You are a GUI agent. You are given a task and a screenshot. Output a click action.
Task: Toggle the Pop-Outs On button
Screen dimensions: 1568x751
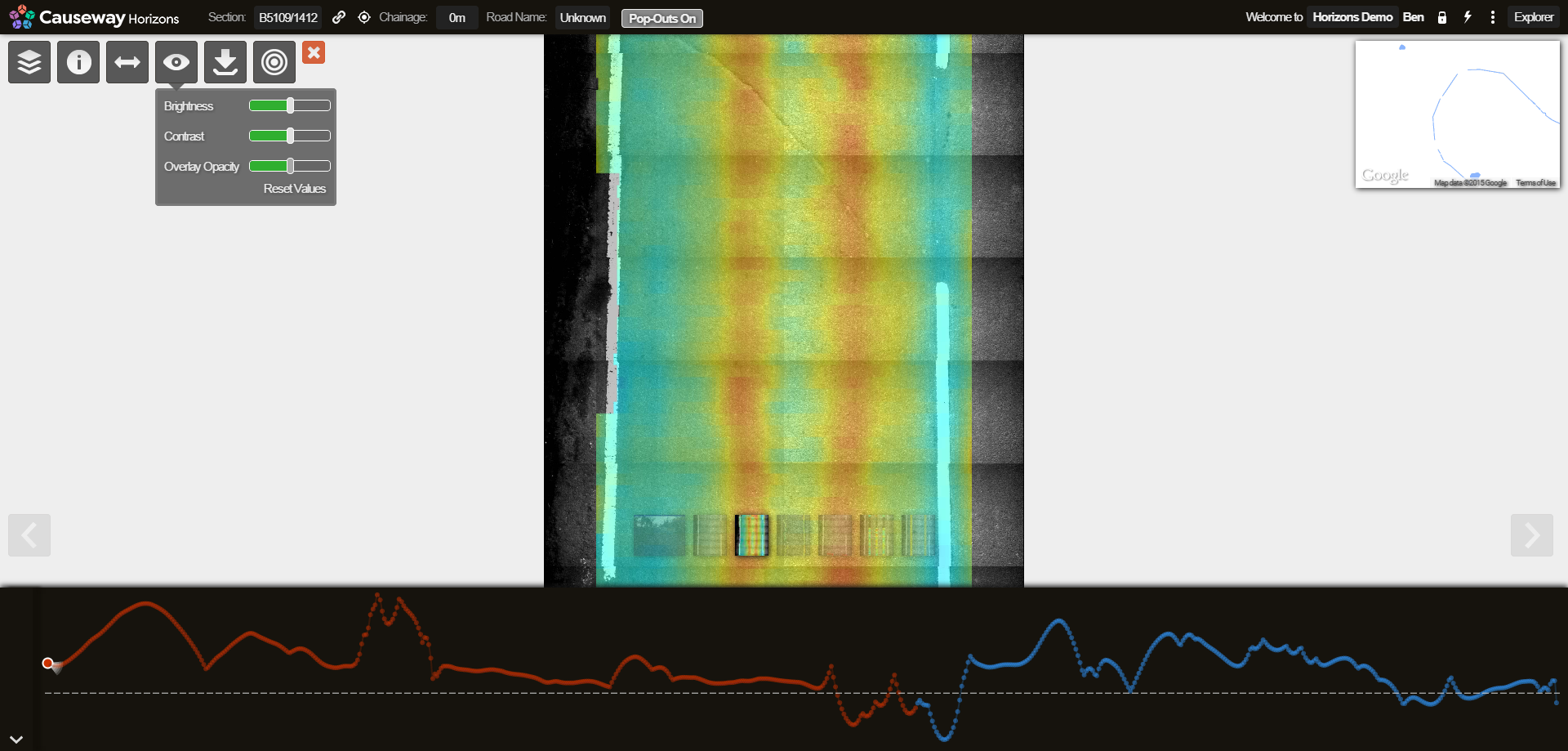(x=661, y=18)
